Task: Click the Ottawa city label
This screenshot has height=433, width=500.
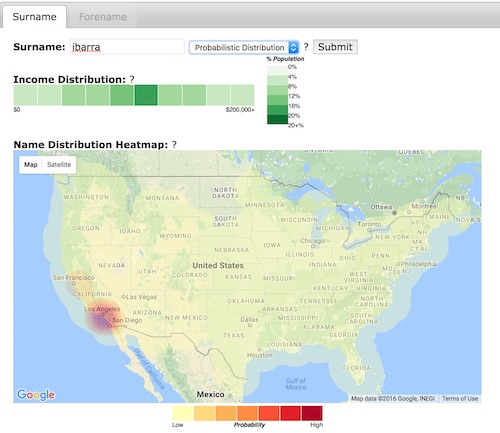Action: coord(381,207)
